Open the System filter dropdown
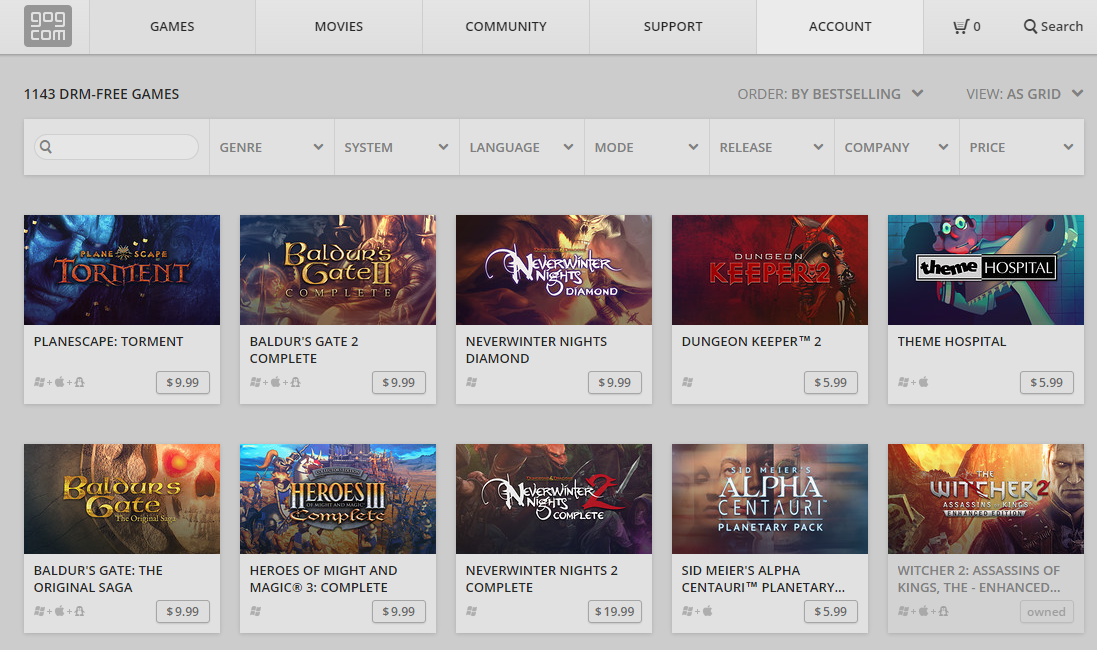Screen dimensions: 1097x650 pos(396,147)
